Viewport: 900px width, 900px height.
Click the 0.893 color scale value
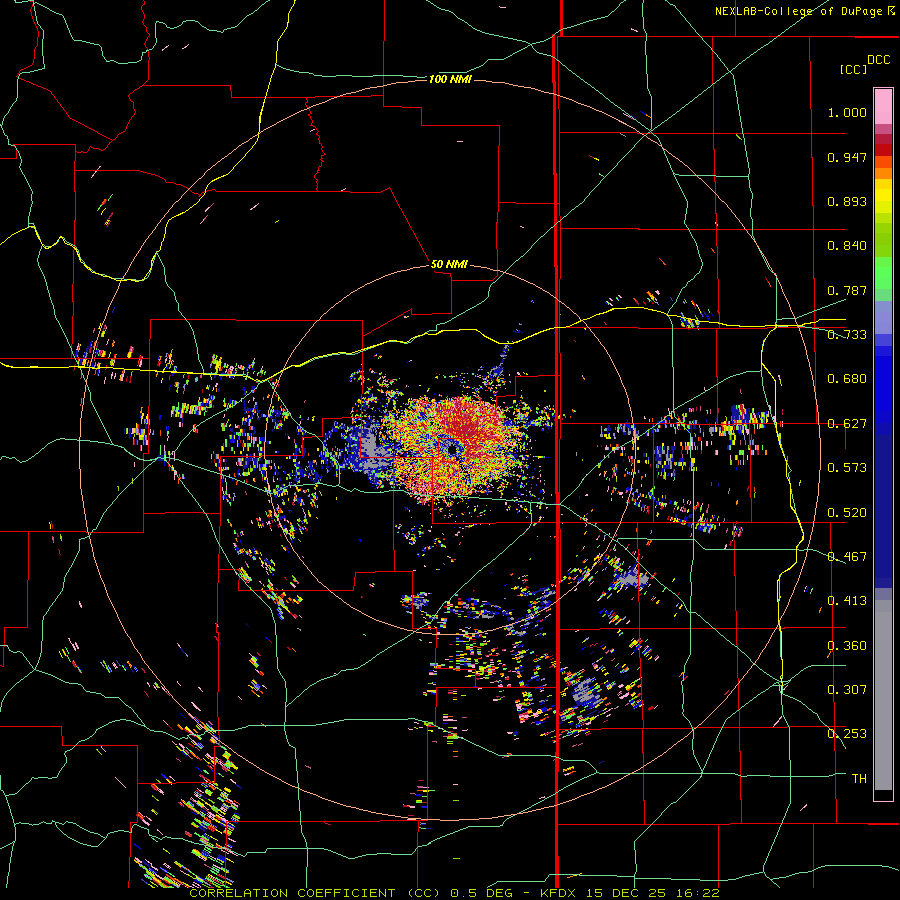click(x=847, y=201)
